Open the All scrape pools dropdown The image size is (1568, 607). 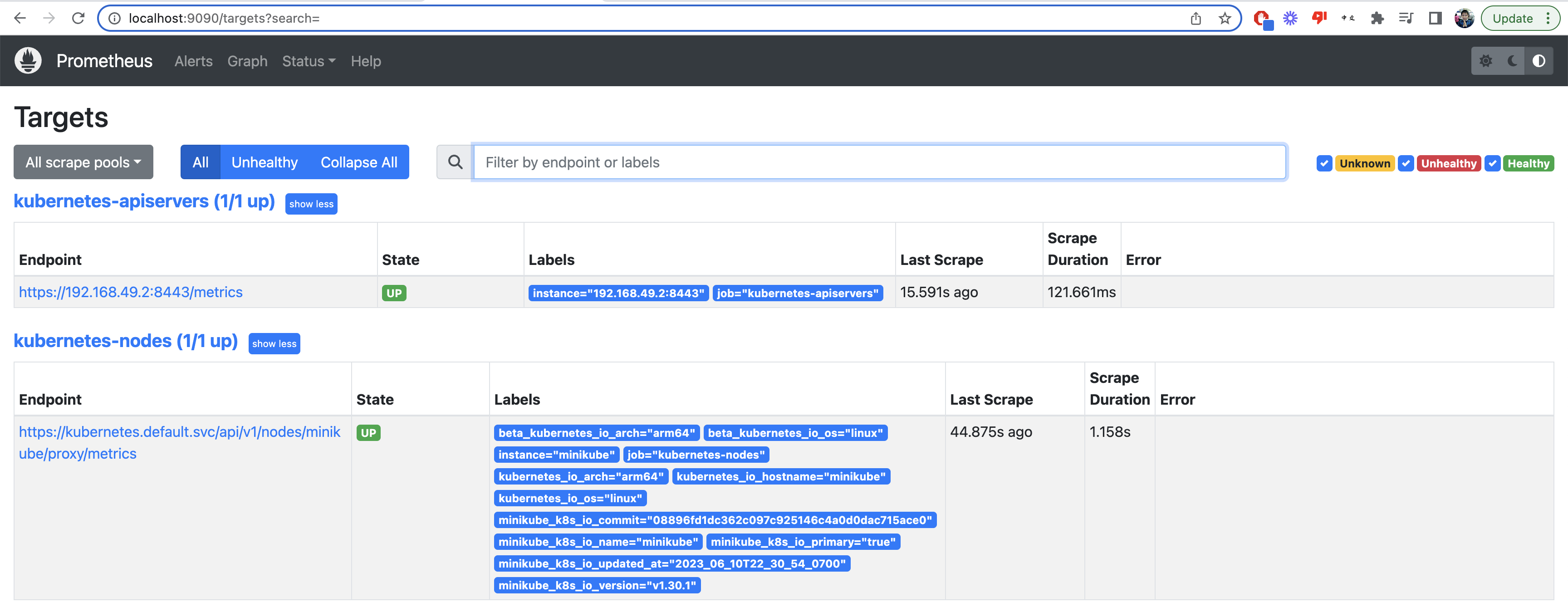click(x=83, y=162)
